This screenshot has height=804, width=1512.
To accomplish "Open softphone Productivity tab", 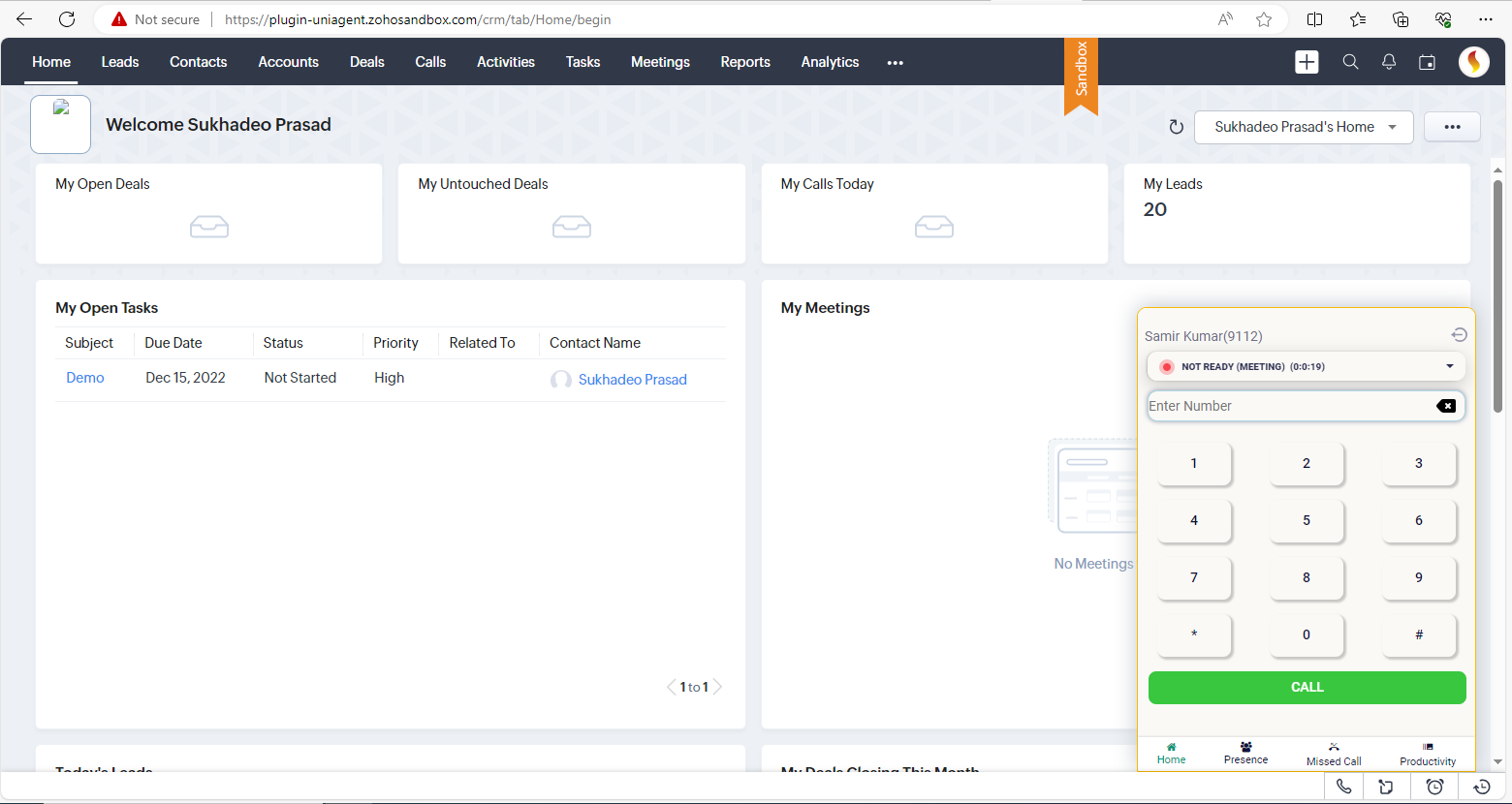I will pyautogui.click(x=1428, y=755).
